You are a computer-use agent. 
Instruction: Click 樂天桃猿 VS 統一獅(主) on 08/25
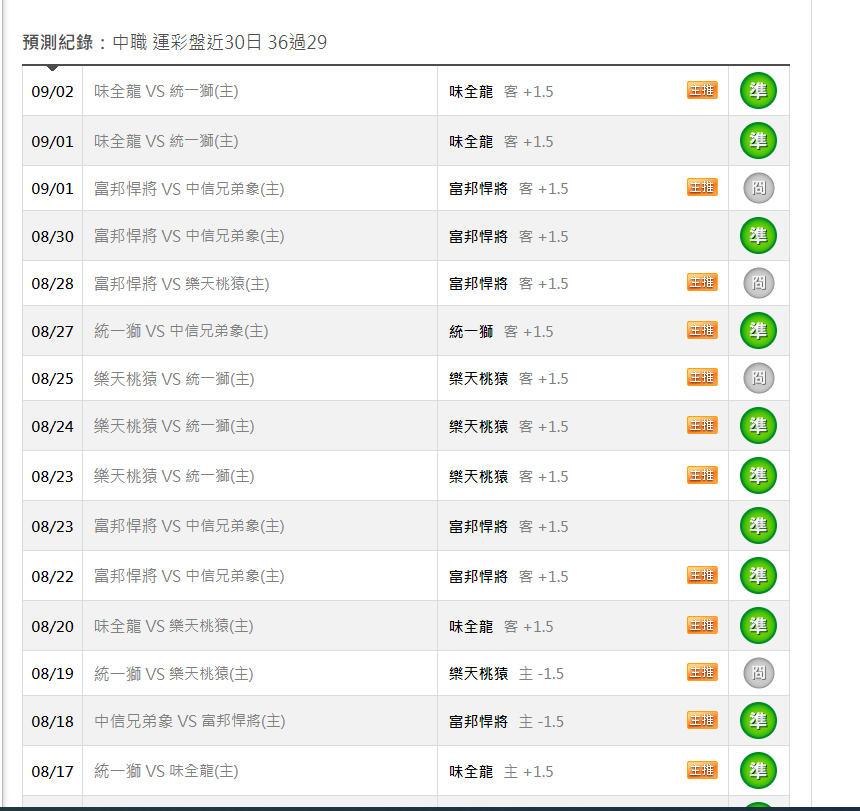tap(174, 378)
